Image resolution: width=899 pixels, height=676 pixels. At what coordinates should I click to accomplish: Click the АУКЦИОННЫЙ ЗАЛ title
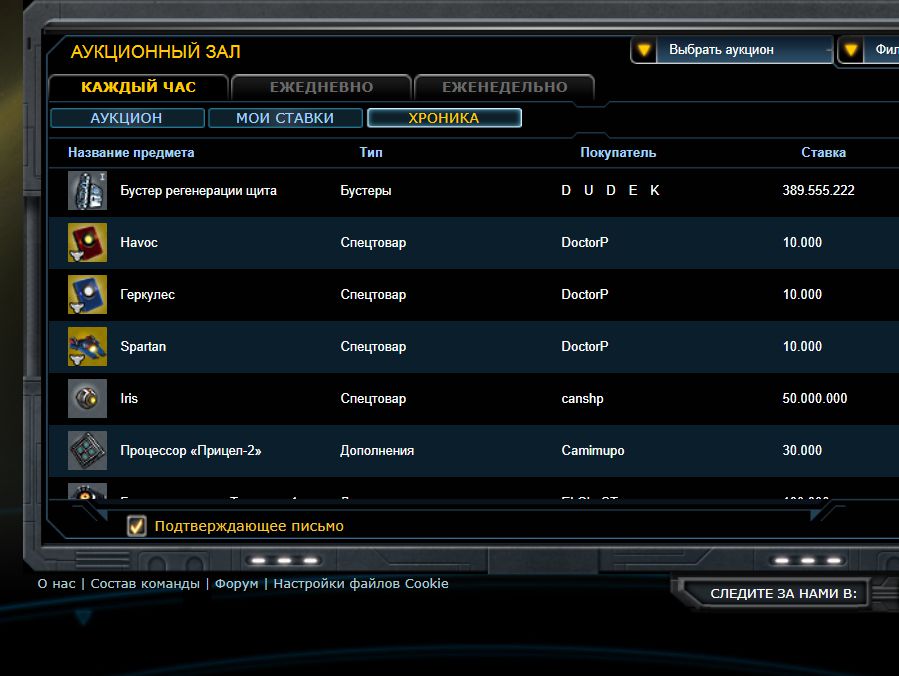pos(155,52)
